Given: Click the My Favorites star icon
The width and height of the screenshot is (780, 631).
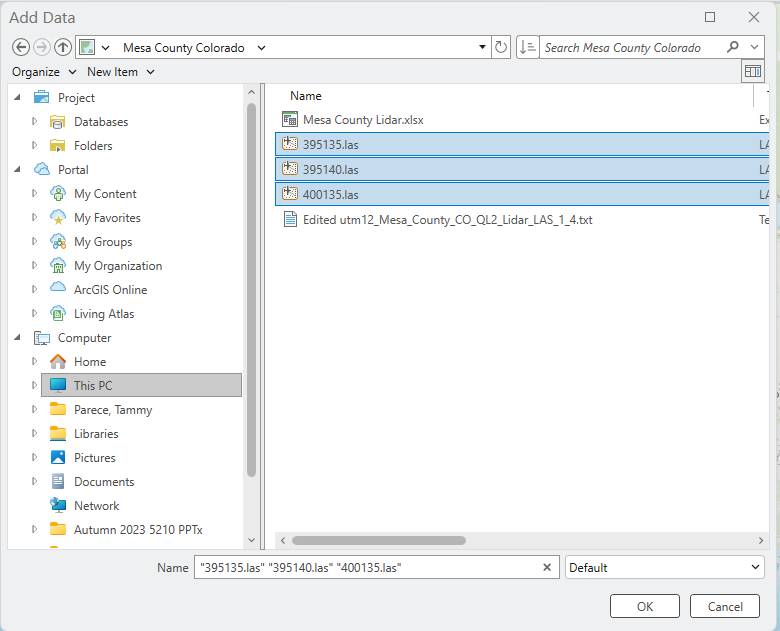Looking at the screenshot, I should [x=58, y=217].
